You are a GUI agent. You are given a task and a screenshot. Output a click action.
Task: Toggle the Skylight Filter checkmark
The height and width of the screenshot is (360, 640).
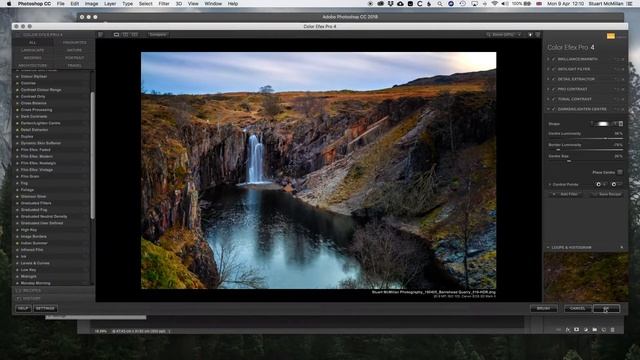tap(554, 69)
